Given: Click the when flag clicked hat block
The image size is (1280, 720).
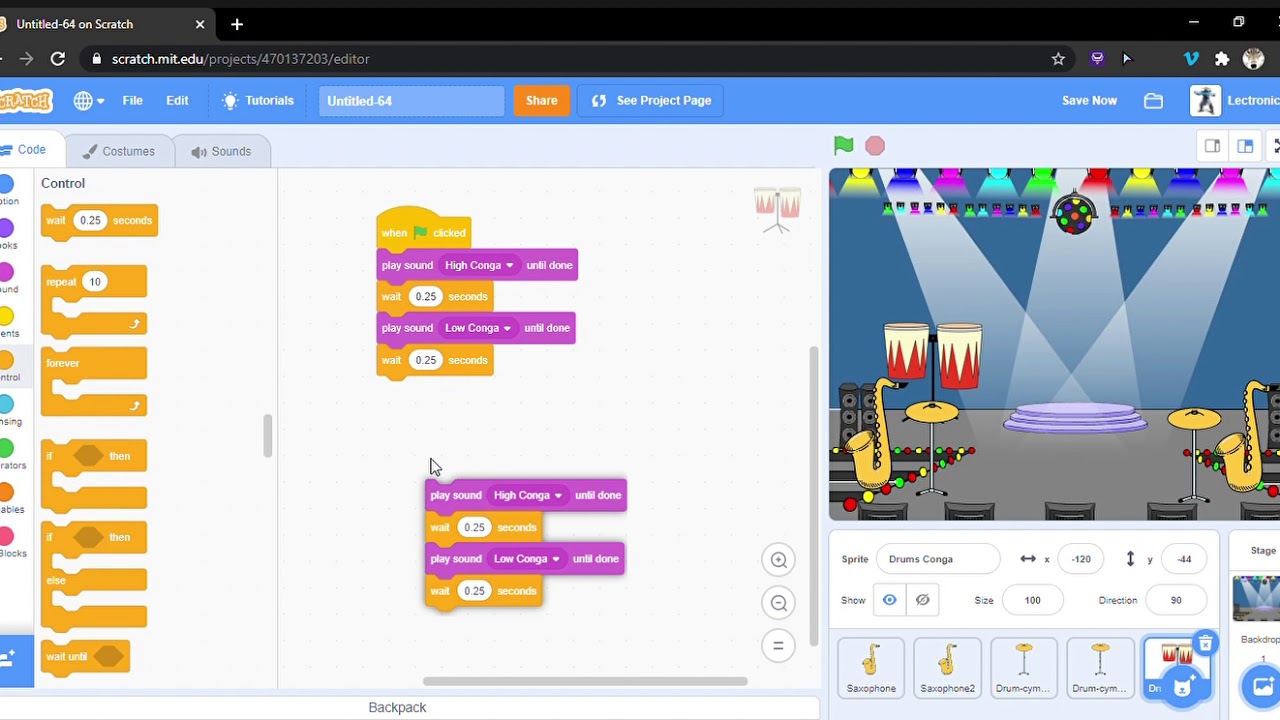Looking at the screenshot, I should pyautogui.click(x=423, y=231).
